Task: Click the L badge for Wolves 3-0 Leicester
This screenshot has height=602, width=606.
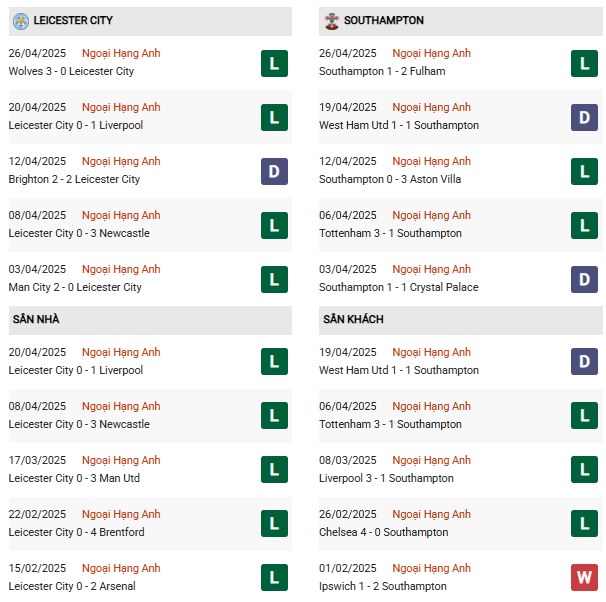Action: click(274, 63)
